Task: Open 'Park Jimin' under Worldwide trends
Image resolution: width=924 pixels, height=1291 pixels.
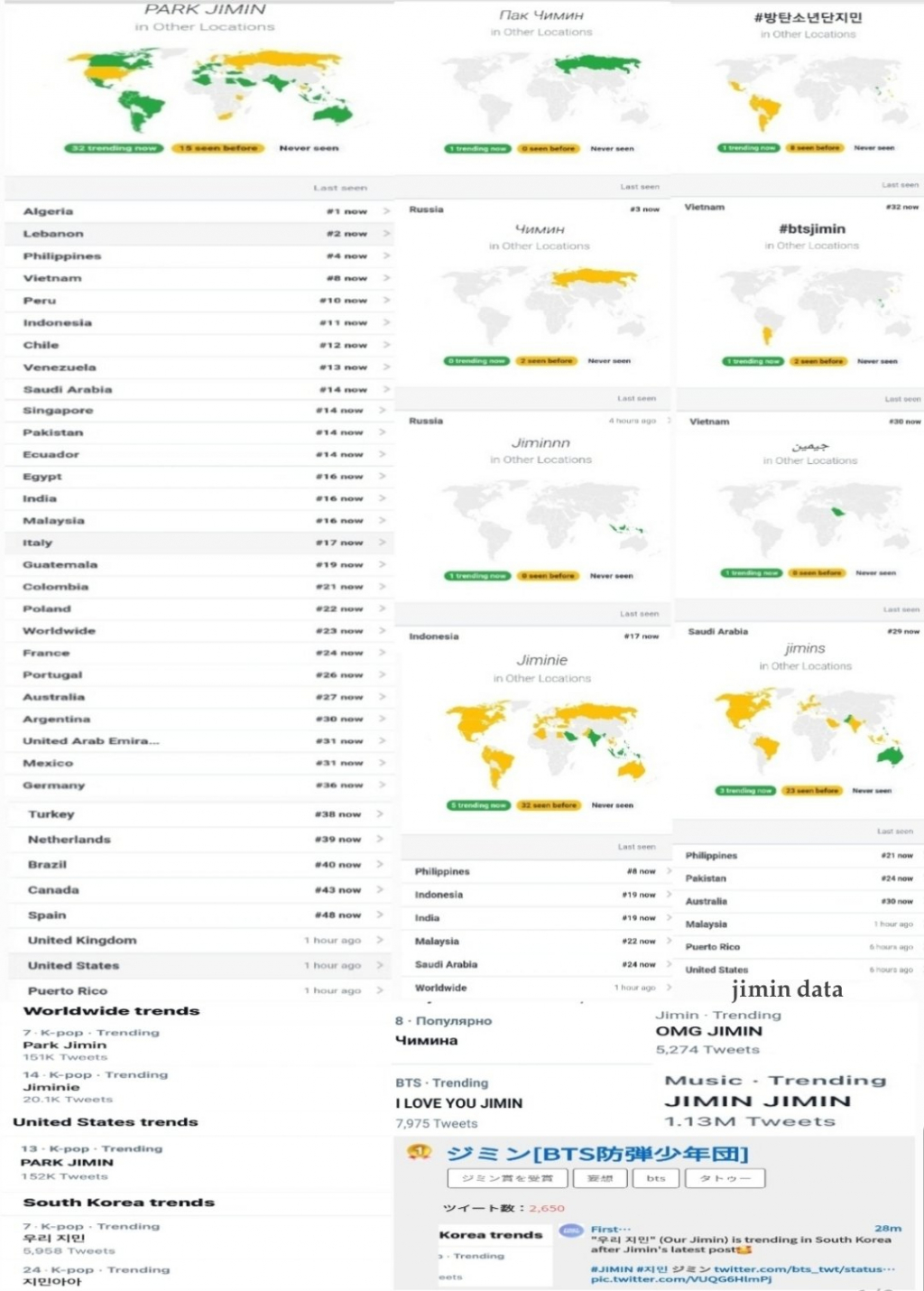Action: (65, 1045)
